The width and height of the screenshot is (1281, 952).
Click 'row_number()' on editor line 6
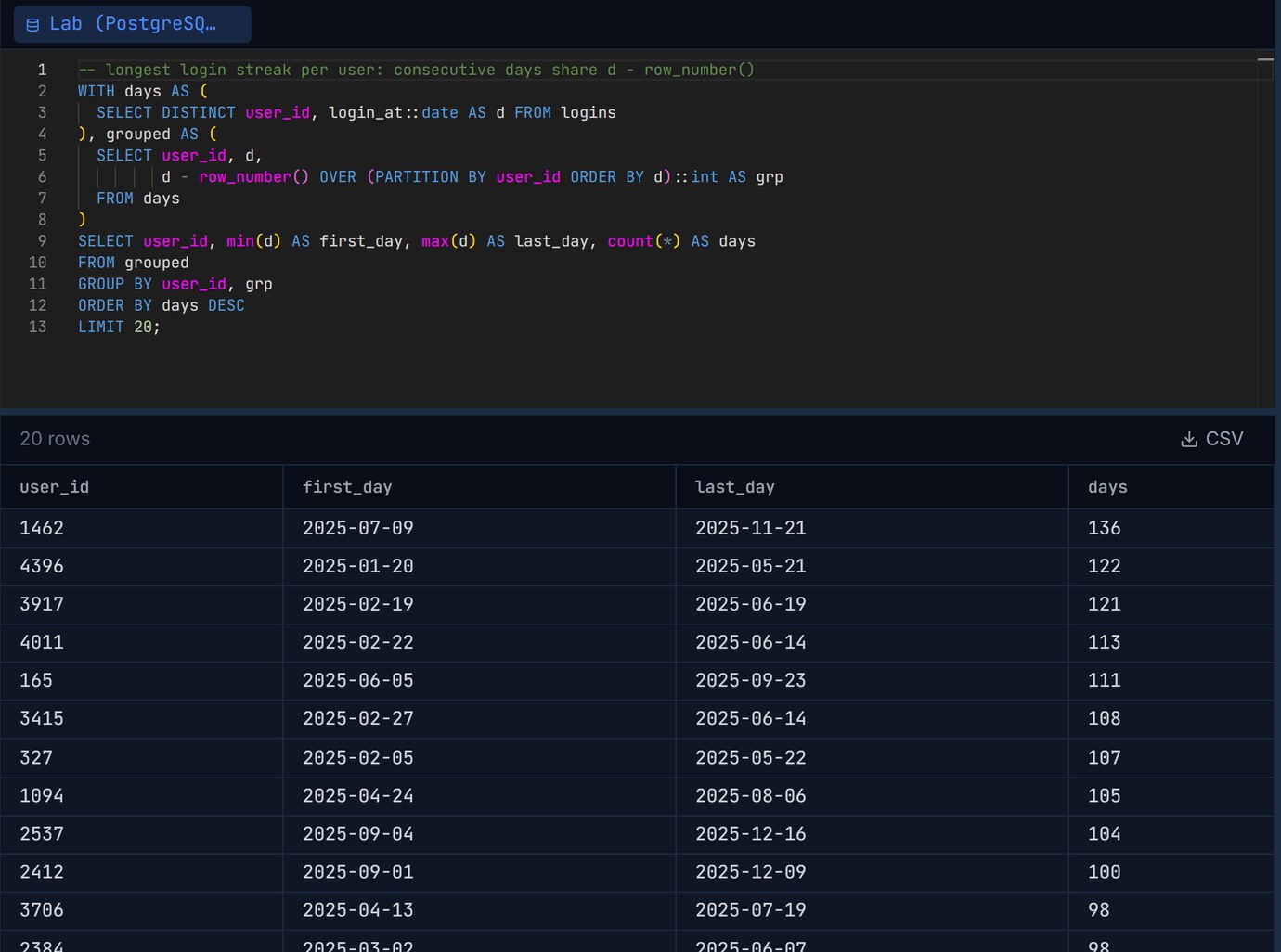point(254,176)
